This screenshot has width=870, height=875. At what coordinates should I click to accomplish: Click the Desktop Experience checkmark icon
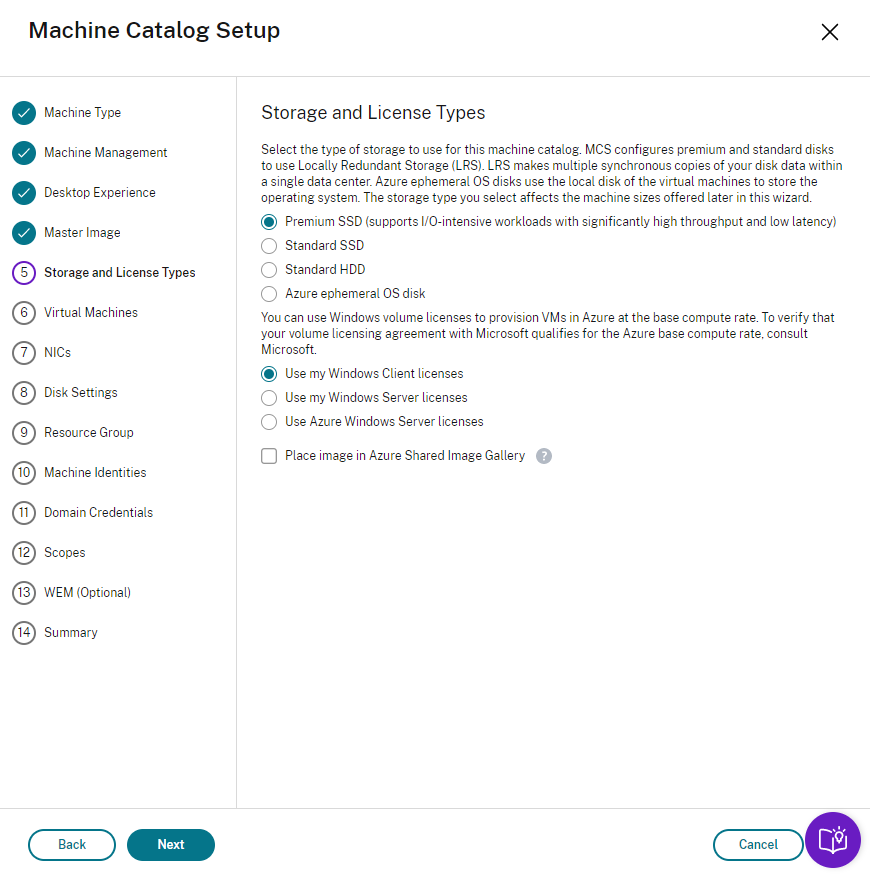pos(24,193)
